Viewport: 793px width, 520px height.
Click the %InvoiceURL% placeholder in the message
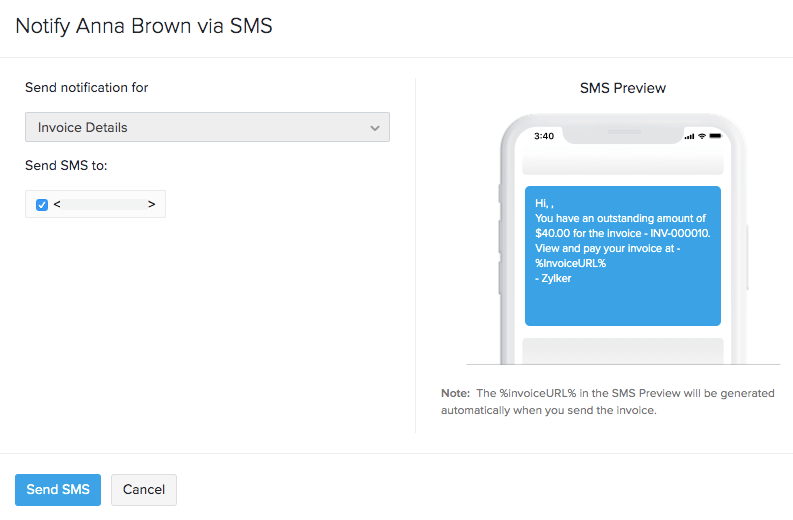571,263
